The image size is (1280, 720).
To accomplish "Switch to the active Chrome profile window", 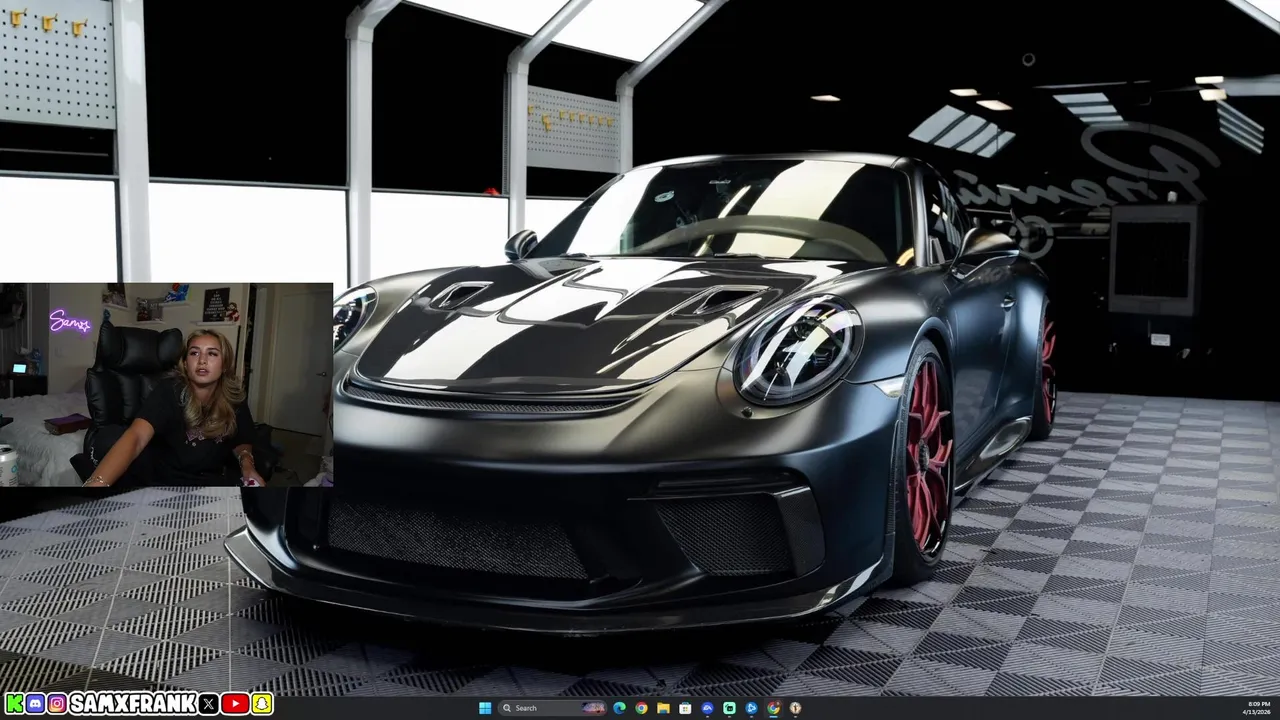I will [x=773, y=708].
